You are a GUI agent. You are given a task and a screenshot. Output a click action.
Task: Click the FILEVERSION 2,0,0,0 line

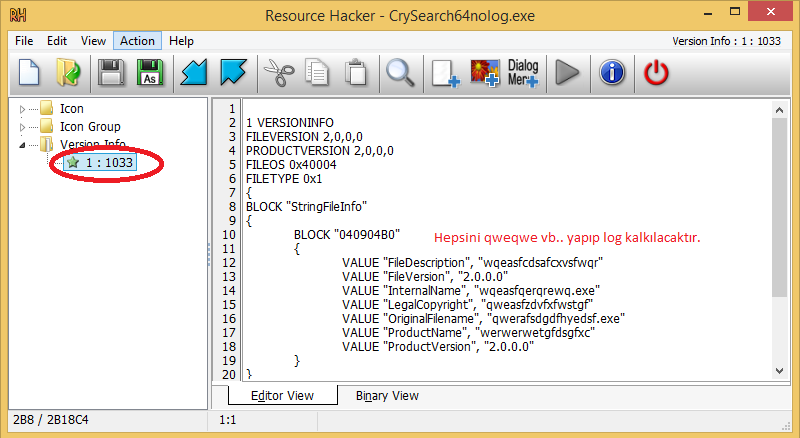(x=304, y=136)
